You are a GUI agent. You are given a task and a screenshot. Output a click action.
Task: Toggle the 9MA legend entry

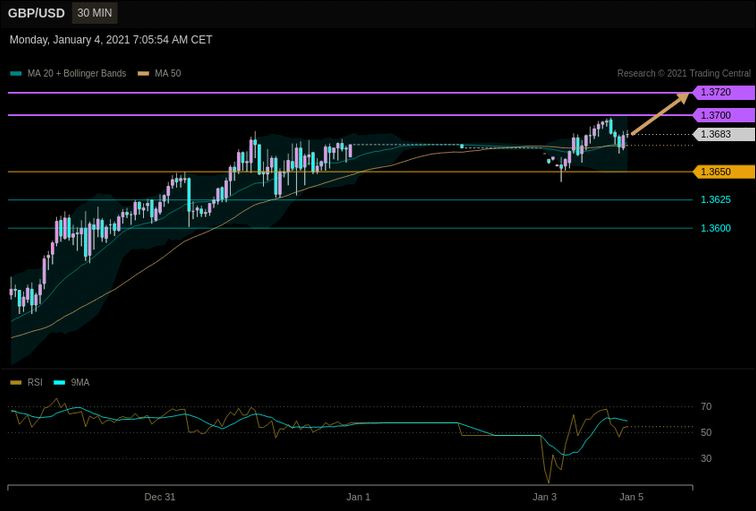coord(71,382)
